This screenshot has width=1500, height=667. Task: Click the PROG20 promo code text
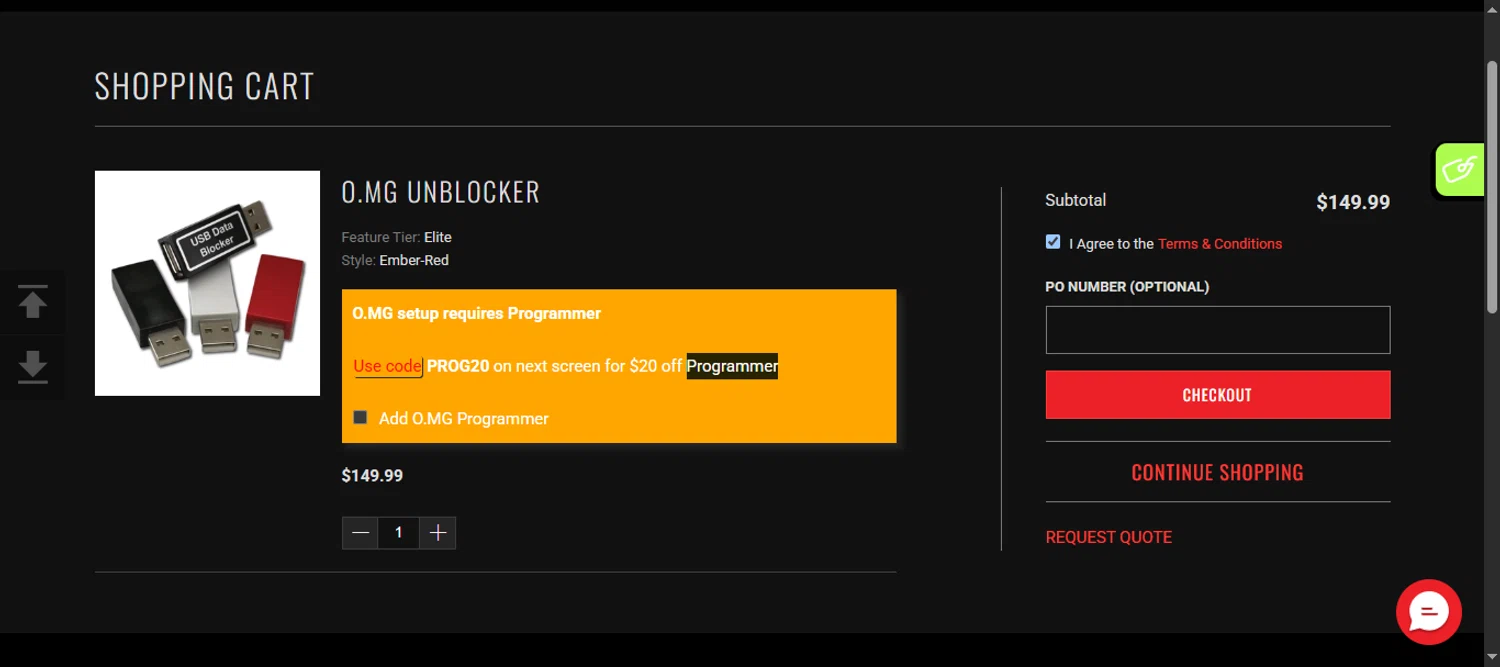point(458,366)
